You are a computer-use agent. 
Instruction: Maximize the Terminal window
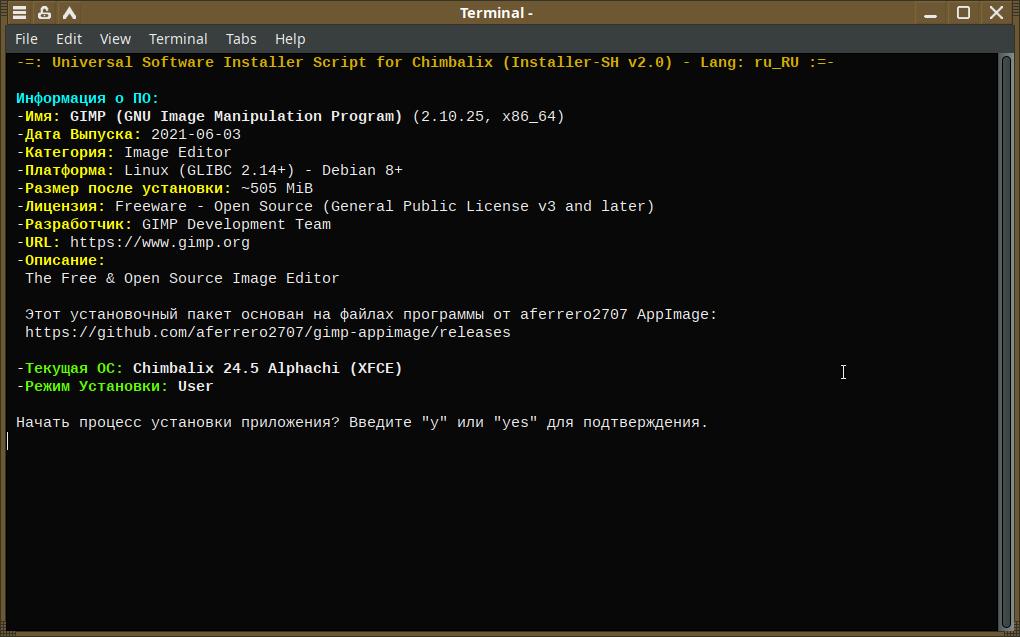tap(964, 13)
